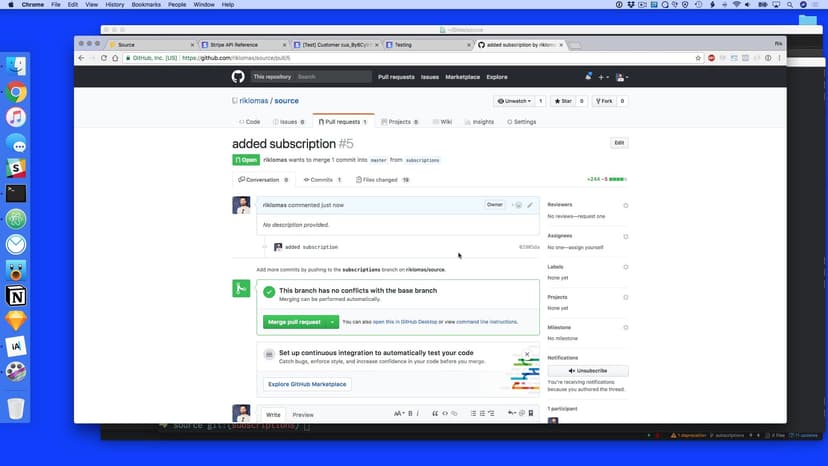Click the GitHub Octocat logo
This screenshot has height=466, width=828.
(x=238, y=77)
